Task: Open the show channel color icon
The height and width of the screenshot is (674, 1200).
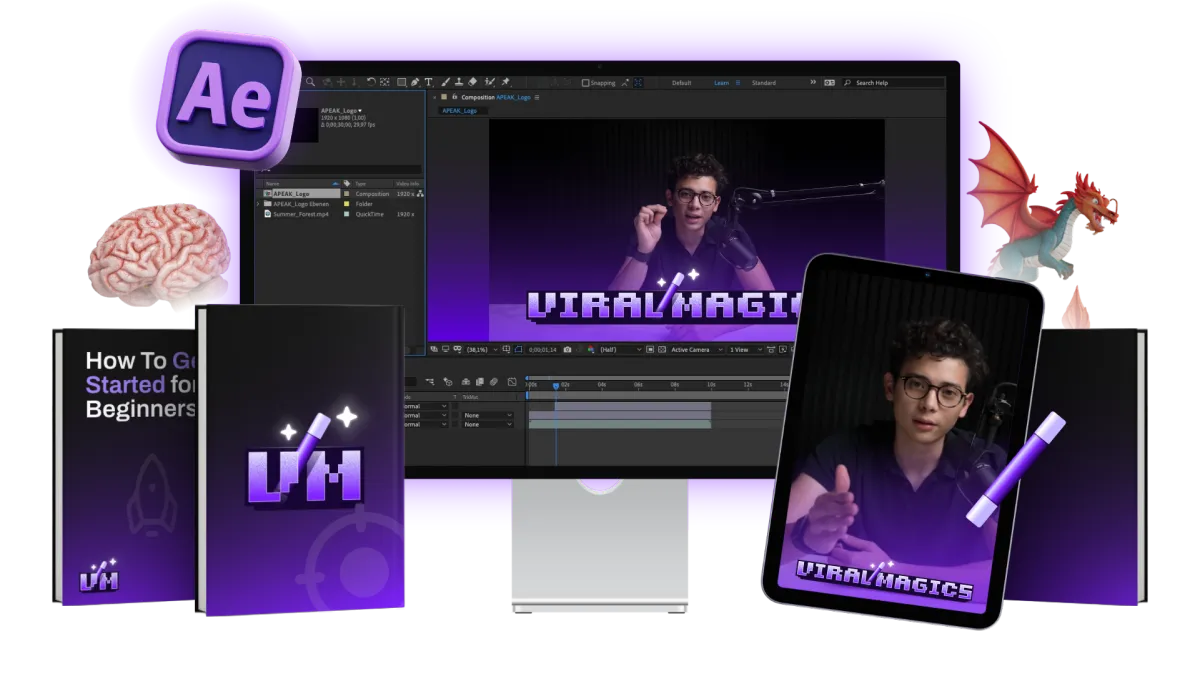Action: pos(591,350)
